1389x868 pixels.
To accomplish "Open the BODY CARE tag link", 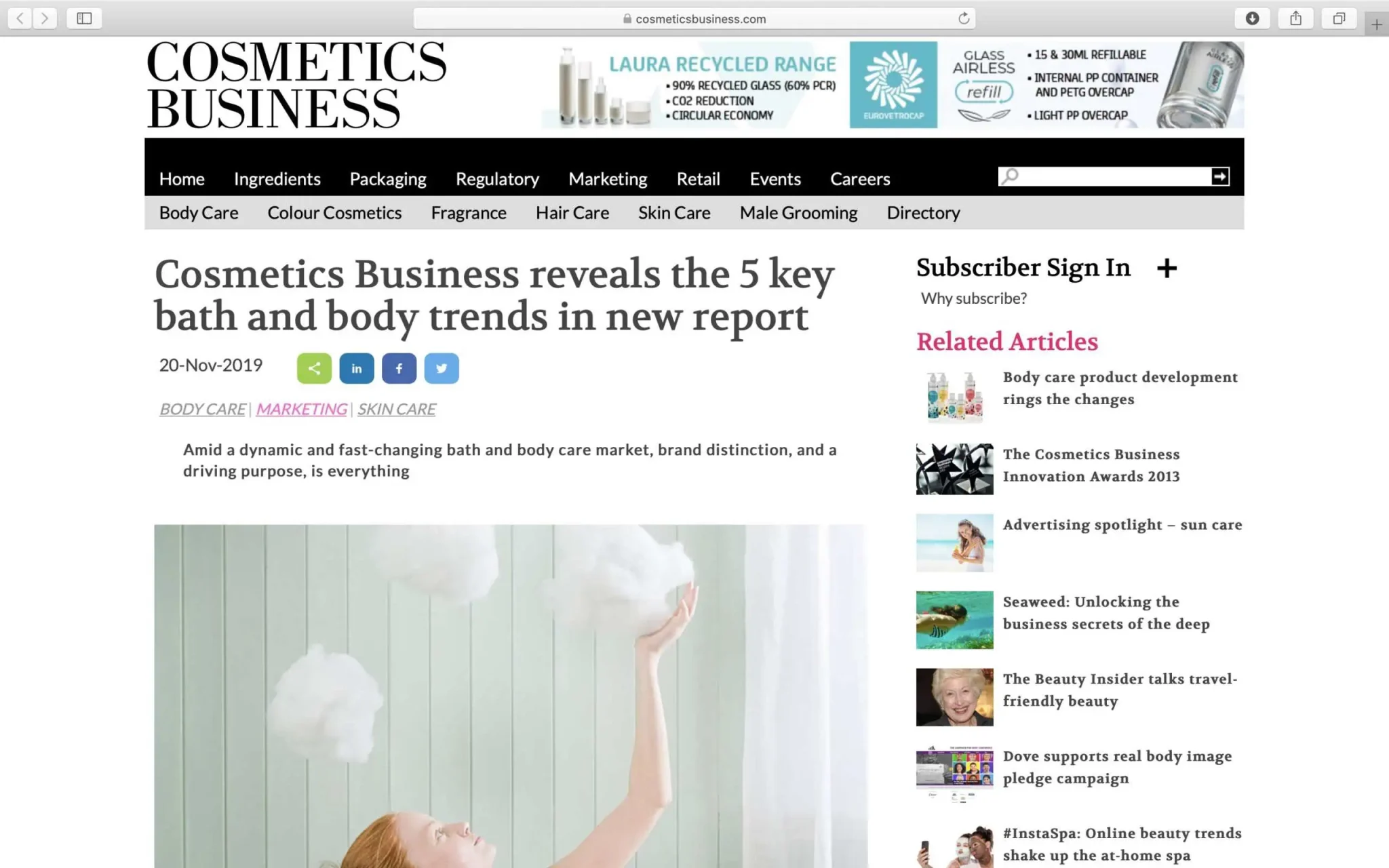I will click(x=202, y=409).
